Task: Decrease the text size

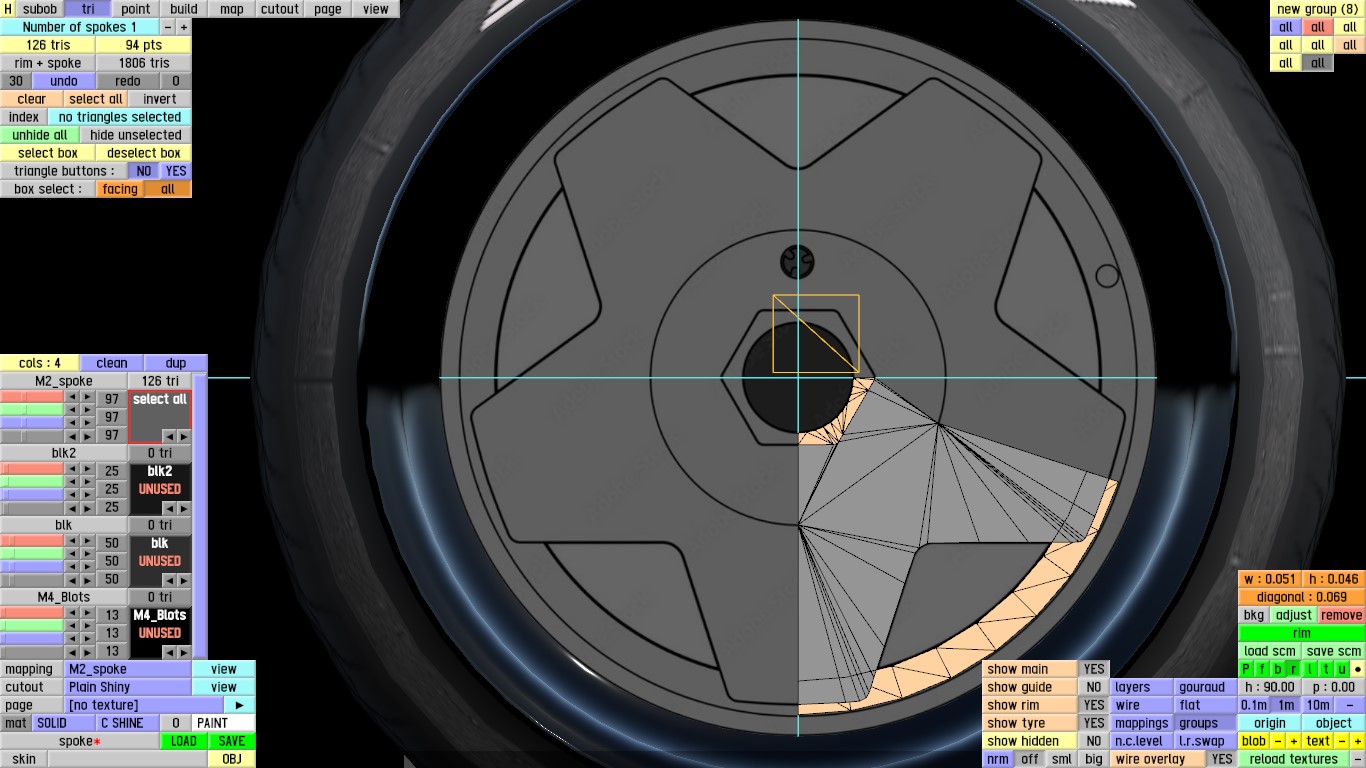Action: click(x=1342, y=741)
